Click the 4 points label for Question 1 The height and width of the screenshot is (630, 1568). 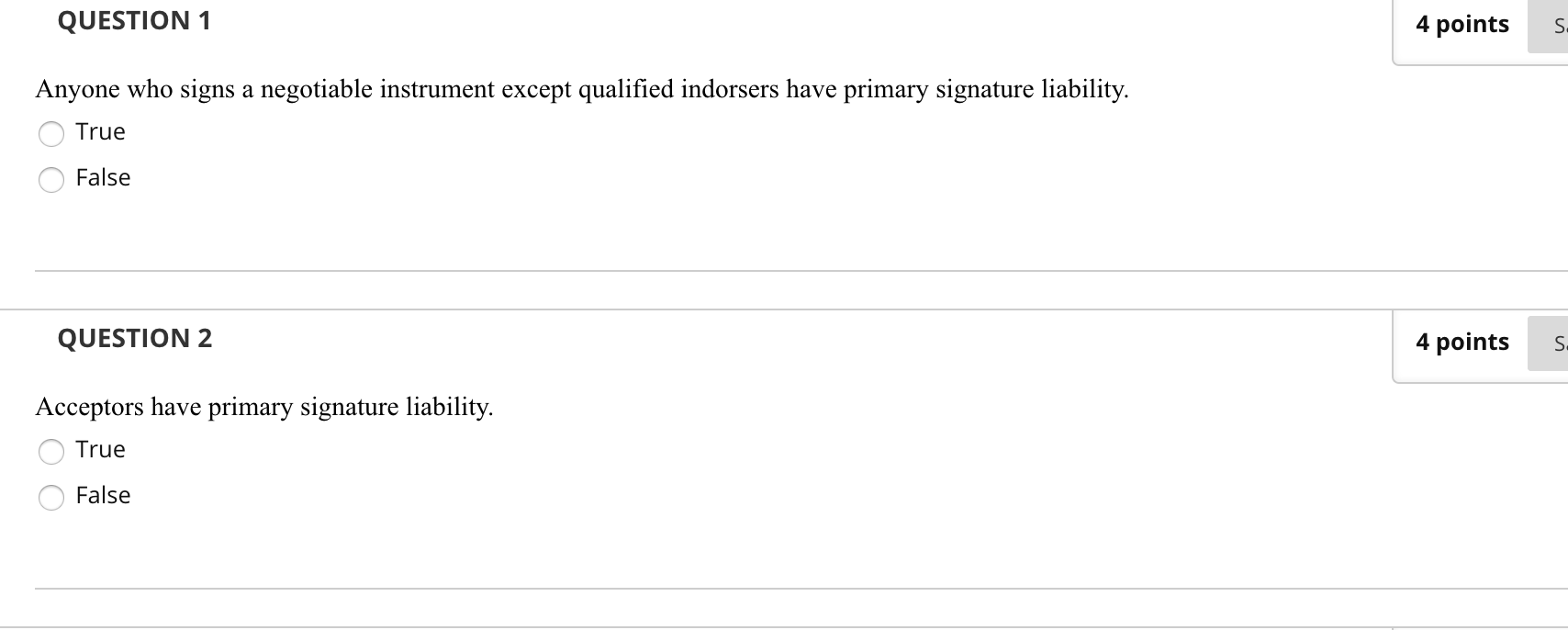click(x=1462, y=25)
